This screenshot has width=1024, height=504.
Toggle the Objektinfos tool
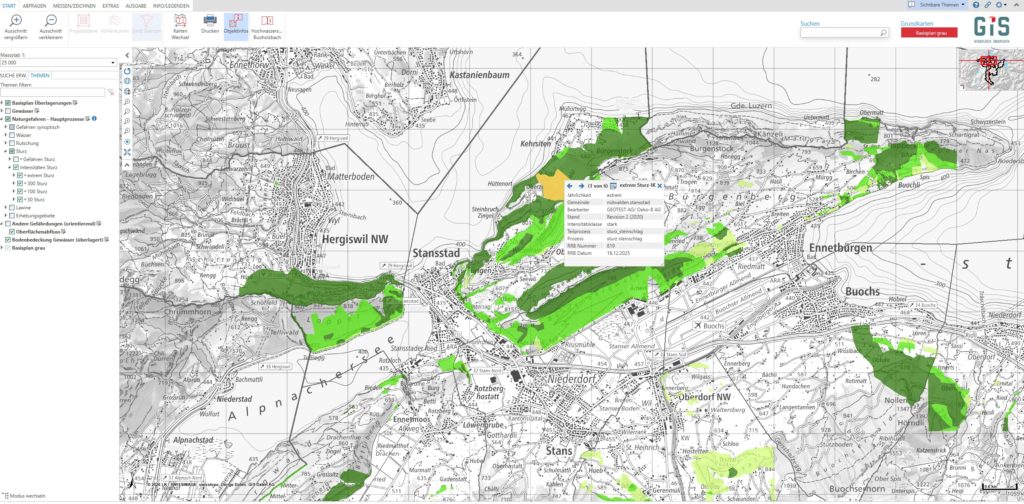click(x=236, y=24)
